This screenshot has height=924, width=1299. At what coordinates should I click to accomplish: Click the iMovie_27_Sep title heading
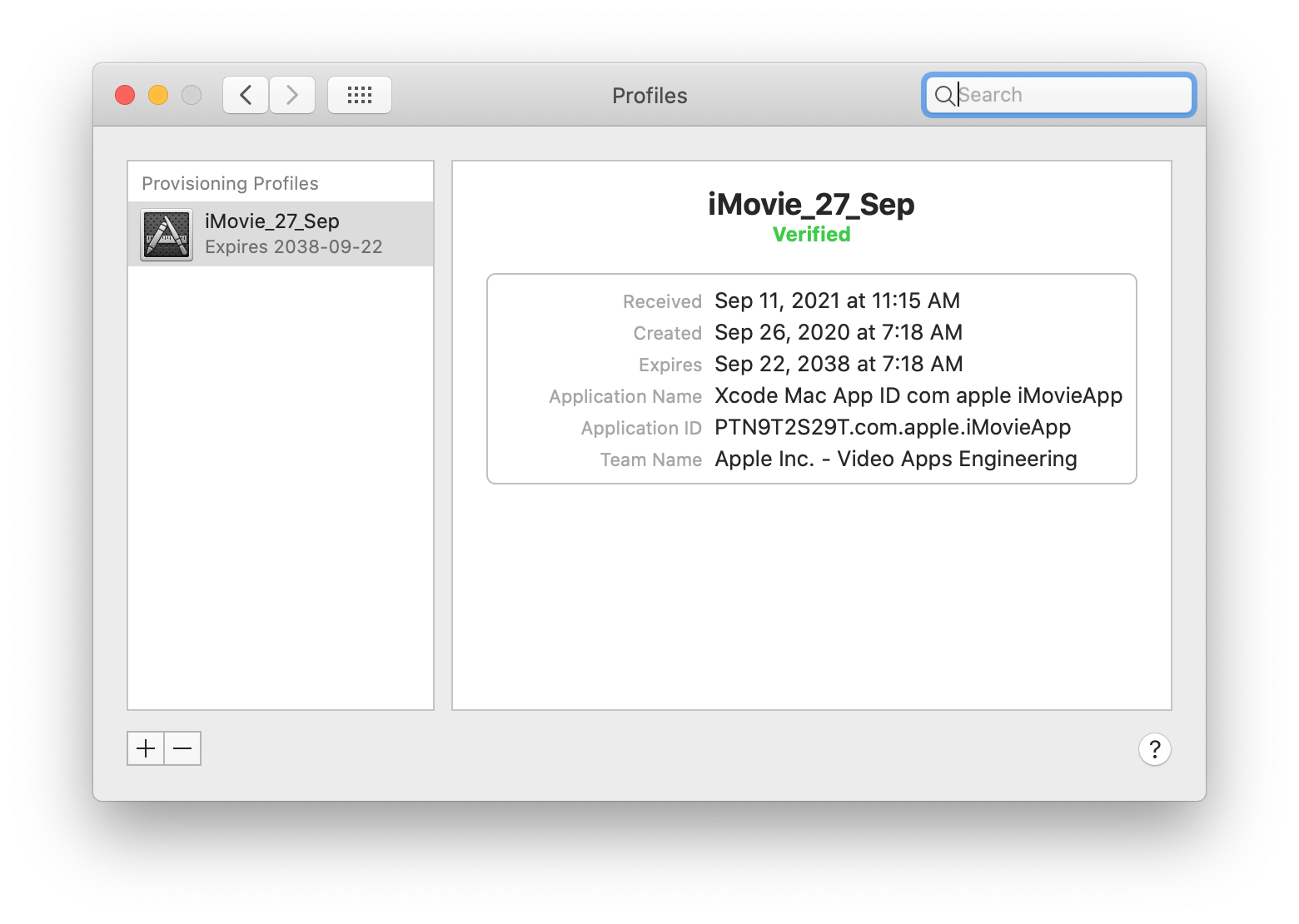(812, 204)
